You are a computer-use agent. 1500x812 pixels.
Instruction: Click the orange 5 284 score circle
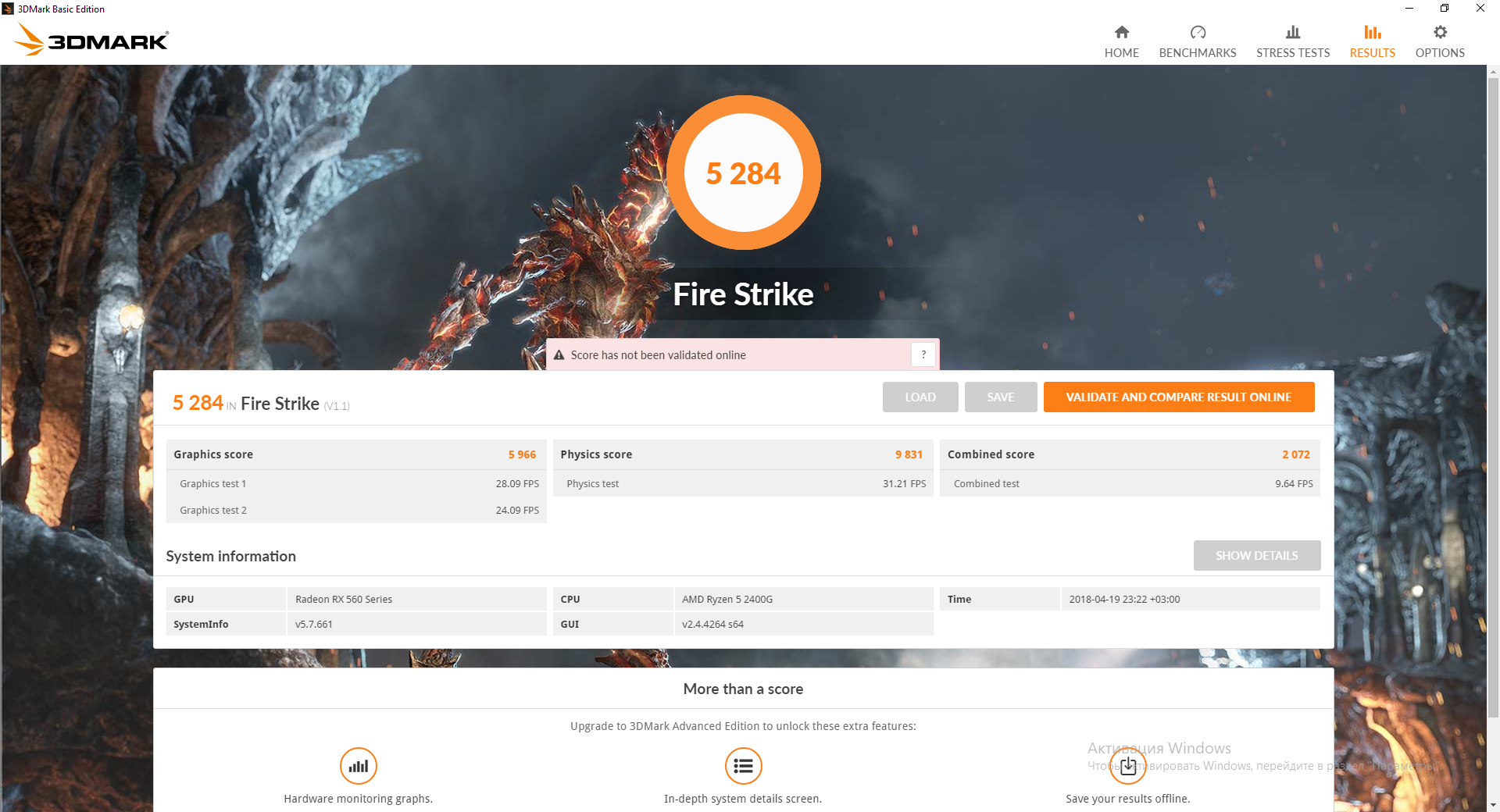point(744,173)
